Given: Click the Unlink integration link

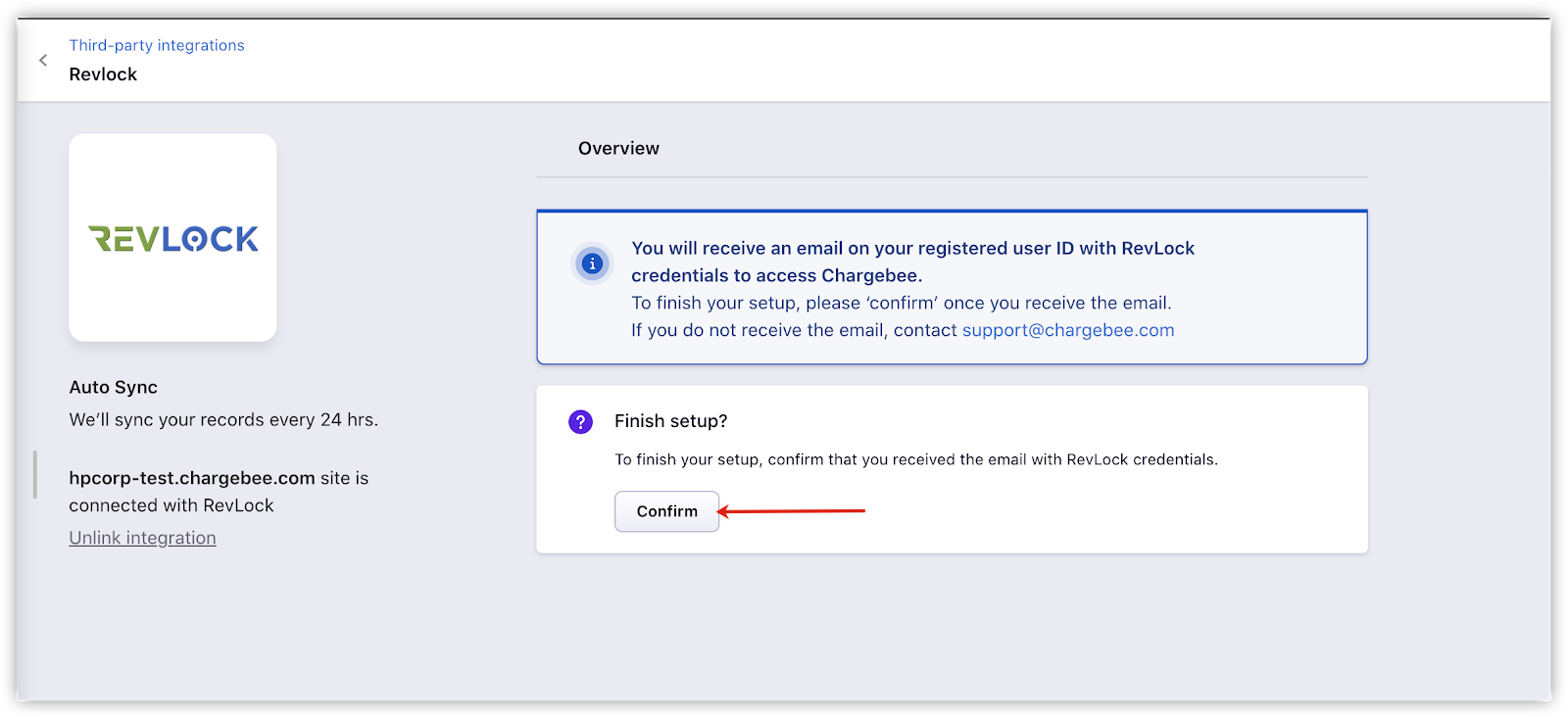Looking at the screenshot, I should click(x=142, y=538).
